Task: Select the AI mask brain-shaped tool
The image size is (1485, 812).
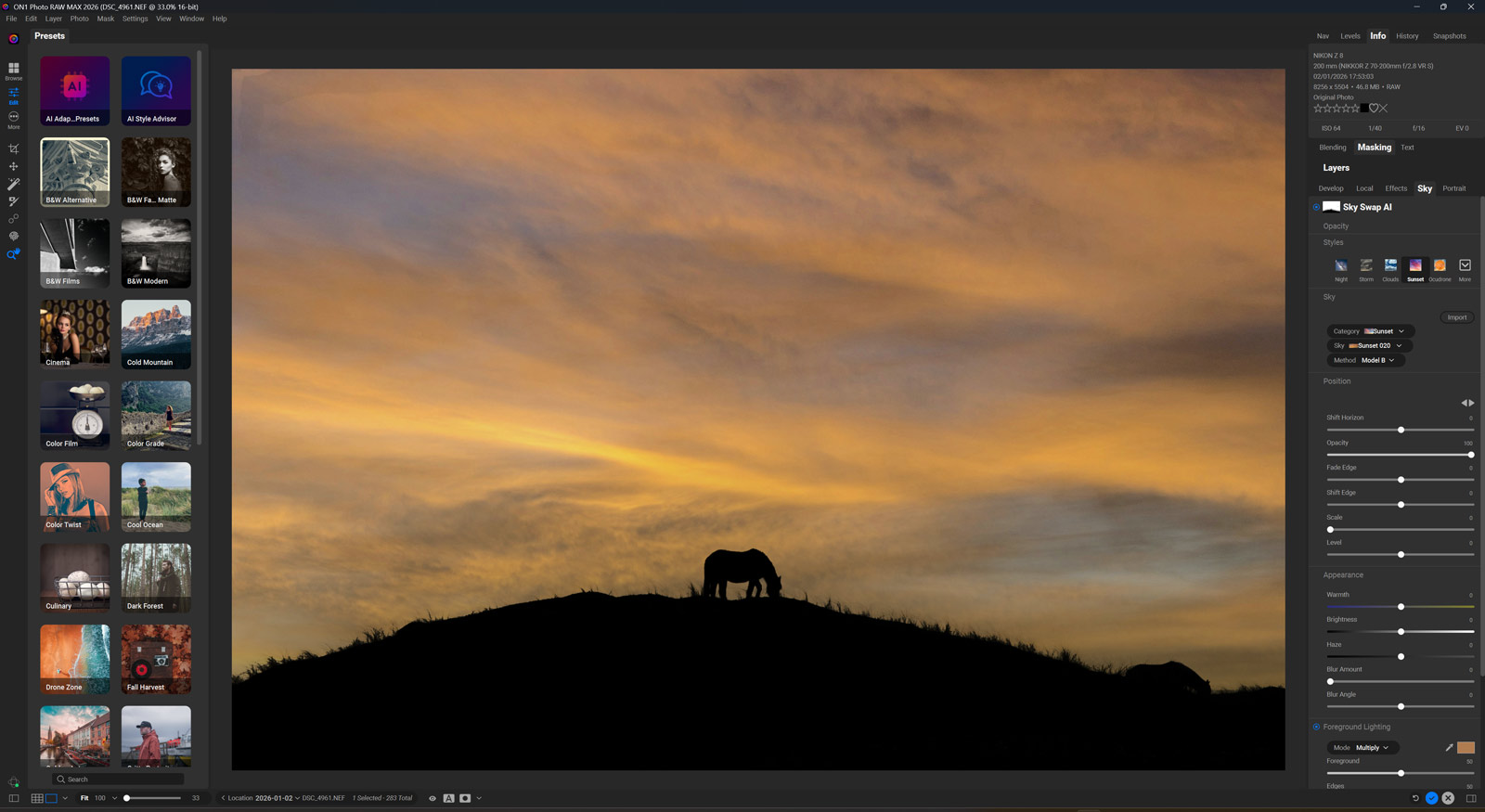Action: coord(13,237)
